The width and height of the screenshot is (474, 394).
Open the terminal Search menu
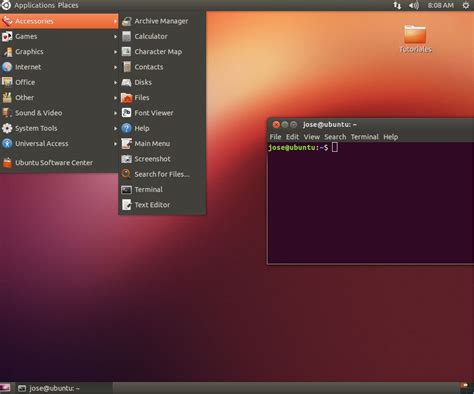(335, 137)
